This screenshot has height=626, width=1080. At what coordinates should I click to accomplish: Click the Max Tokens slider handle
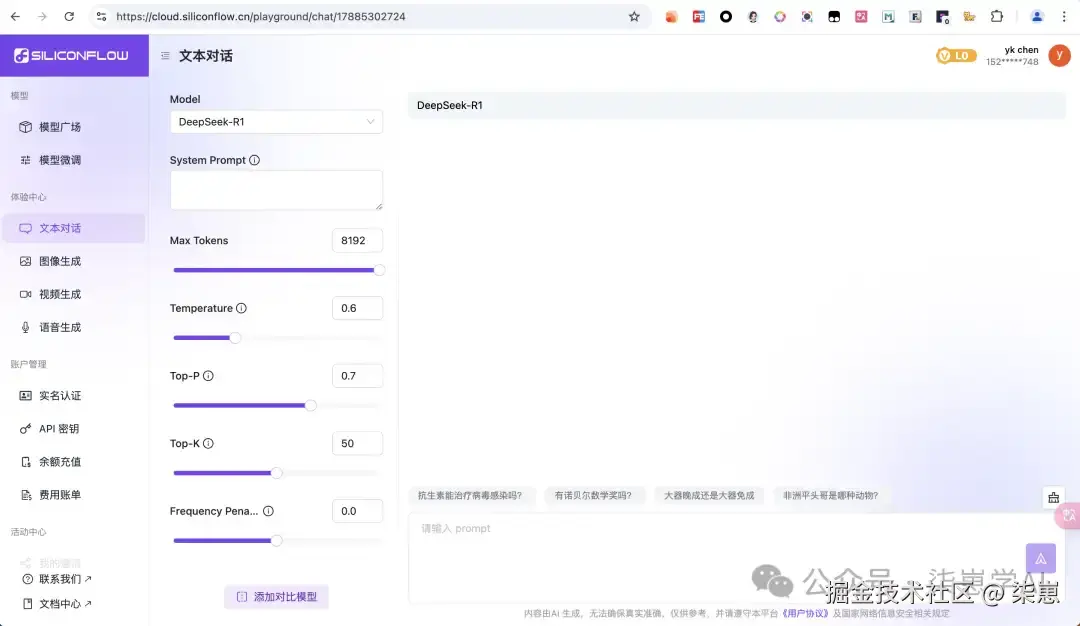(x=379, y=270)
